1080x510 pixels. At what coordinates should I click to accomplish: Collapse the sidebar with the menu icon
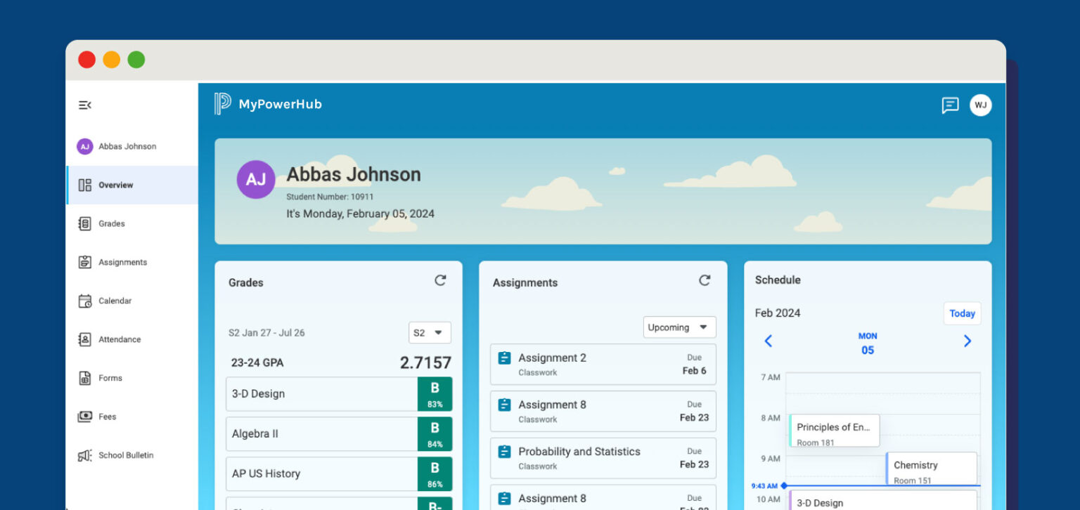85,105
